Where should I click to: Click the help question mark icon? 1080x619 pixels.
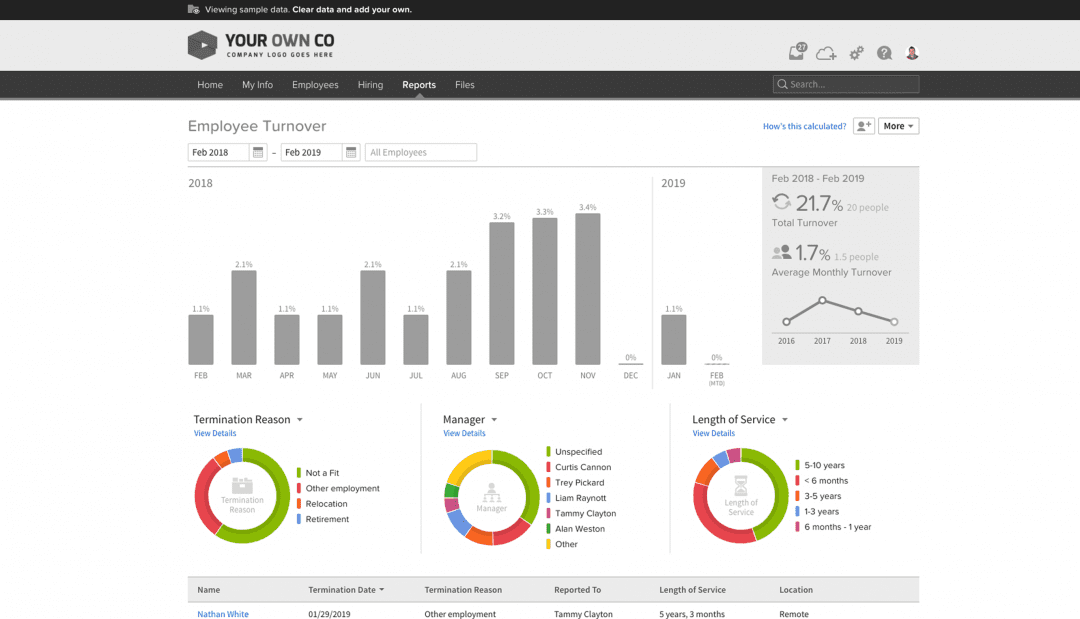(884, 51)
